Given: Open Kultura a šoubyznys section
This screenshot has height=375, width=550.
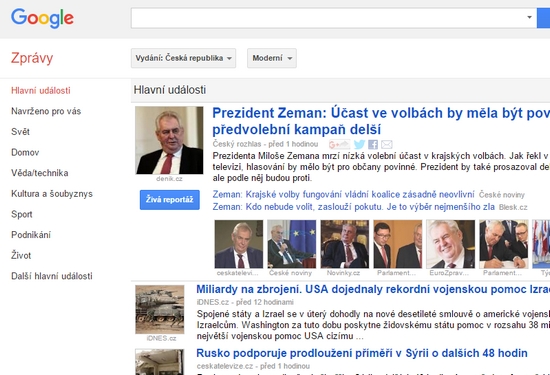Looking at the screenshot, I should pos(52,194).
